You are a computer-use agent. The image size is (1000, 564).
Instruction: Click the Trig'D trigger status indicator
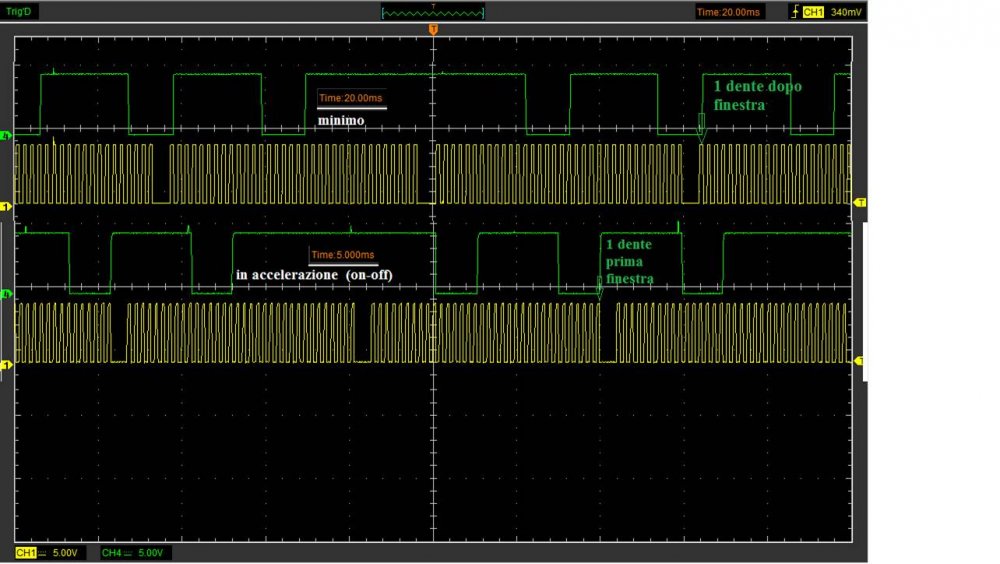[x=19, y=12]
